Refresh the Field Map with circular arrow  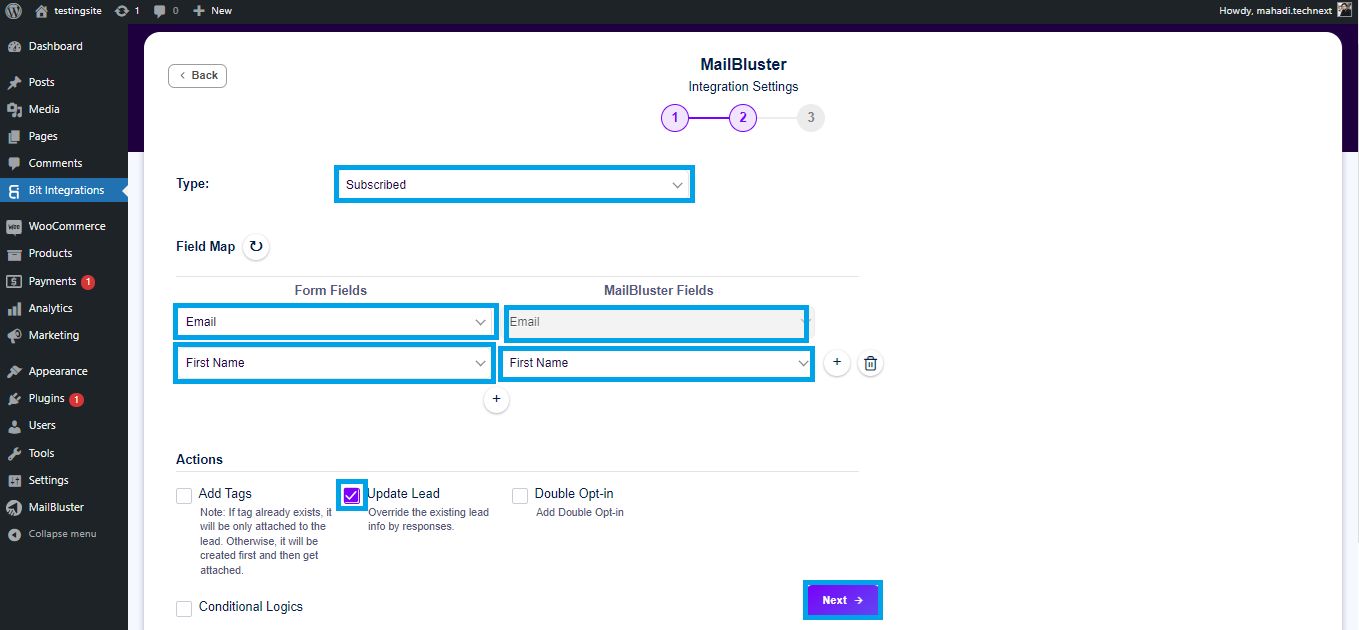click(x=256, y=246)
